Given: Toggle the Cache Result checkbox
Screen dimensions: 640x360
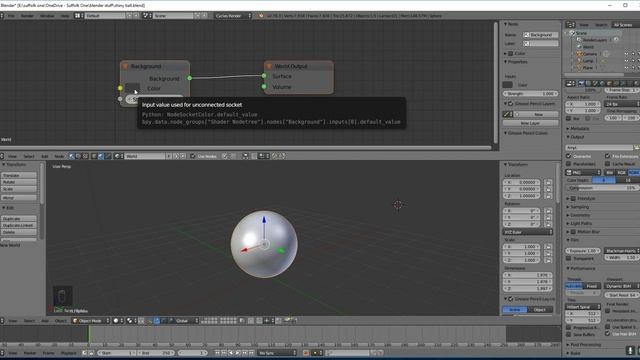Looking at the screenshot, I should pyautogui.click(x=607, y=164).
